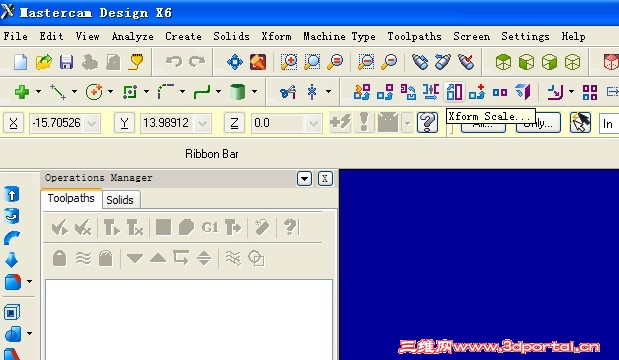Open the Xform menu
The image size is (619, 360).
[276, 36]
